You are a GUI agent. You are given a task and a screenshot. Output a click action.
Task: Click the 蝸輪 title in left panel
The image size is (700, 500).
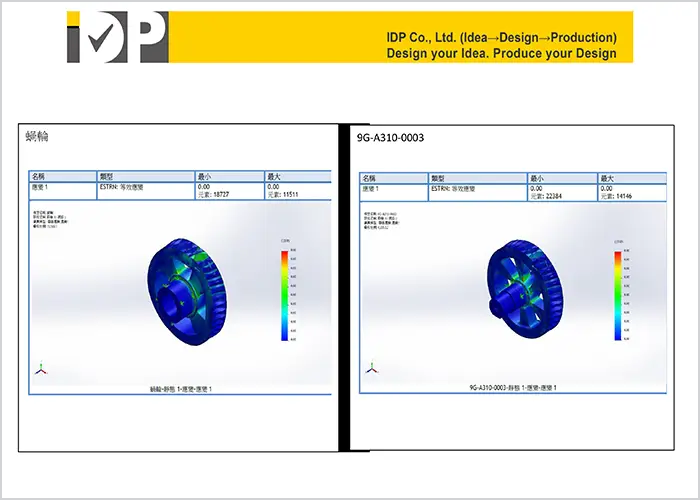37,136
